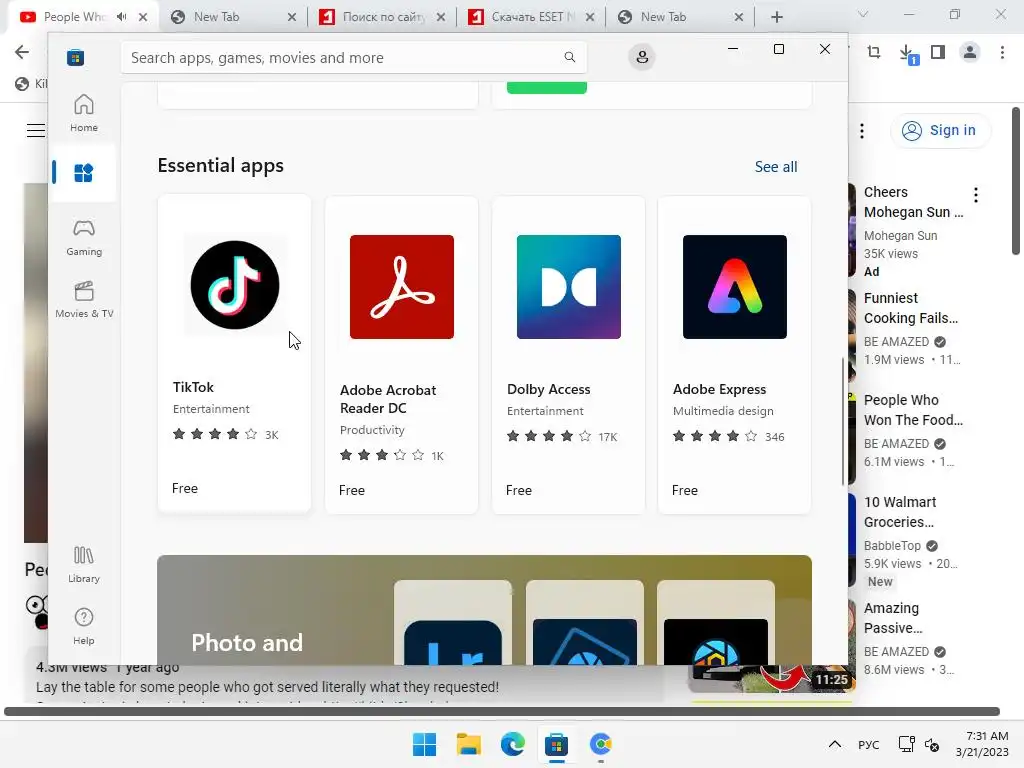Open People Who Won The Food video
Screen dimensions: 1024x768
coord(913,410)
